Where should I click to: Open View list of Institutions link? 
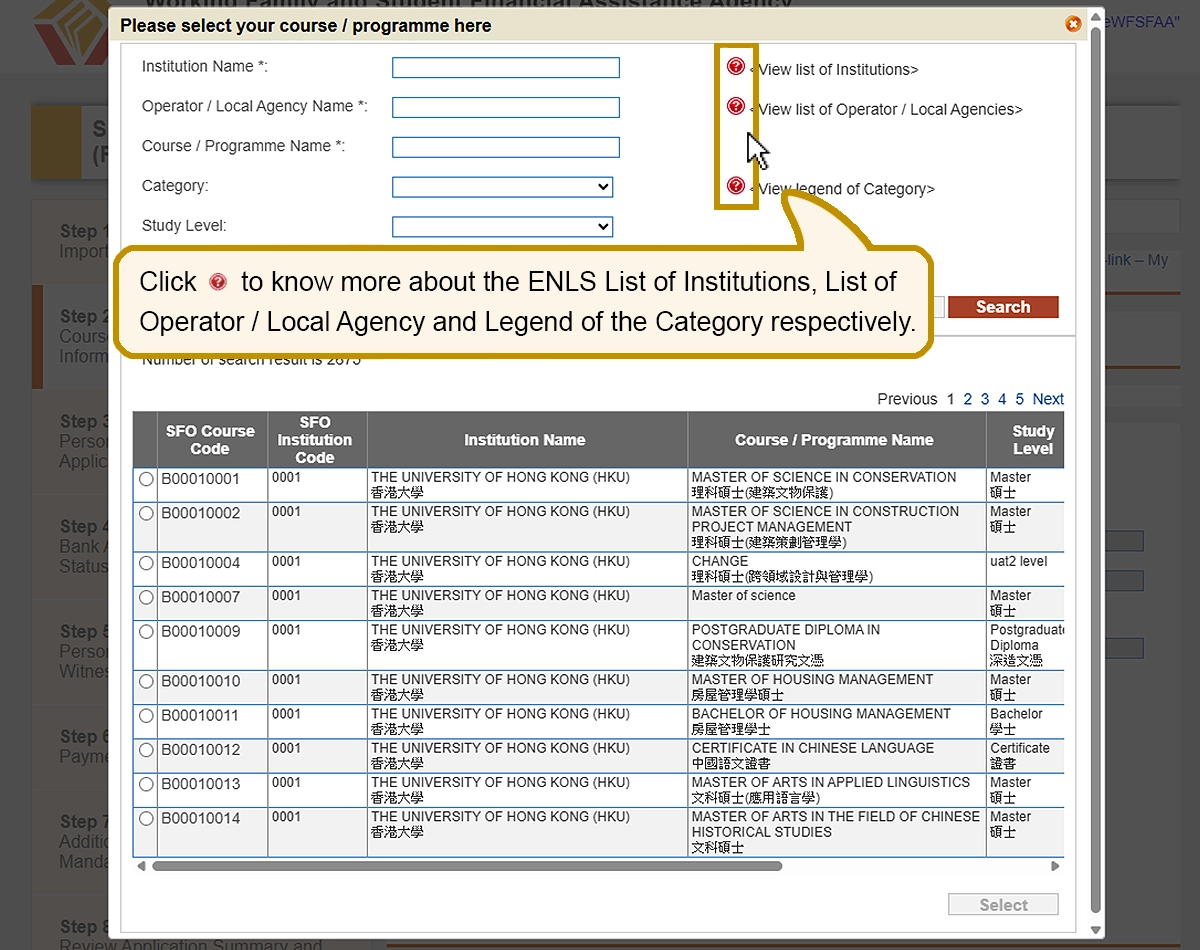pyautogui.click(x=837, y=70)
